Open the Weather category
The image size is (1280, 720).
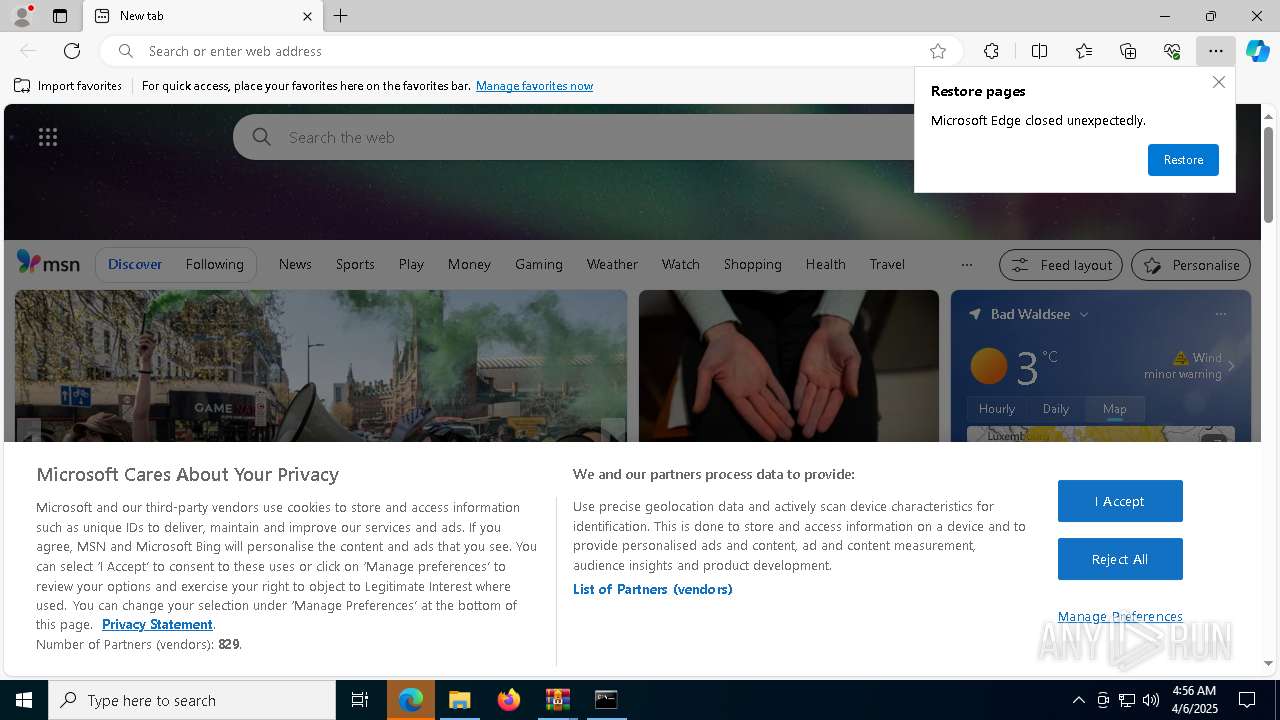(x=612, y=264)
